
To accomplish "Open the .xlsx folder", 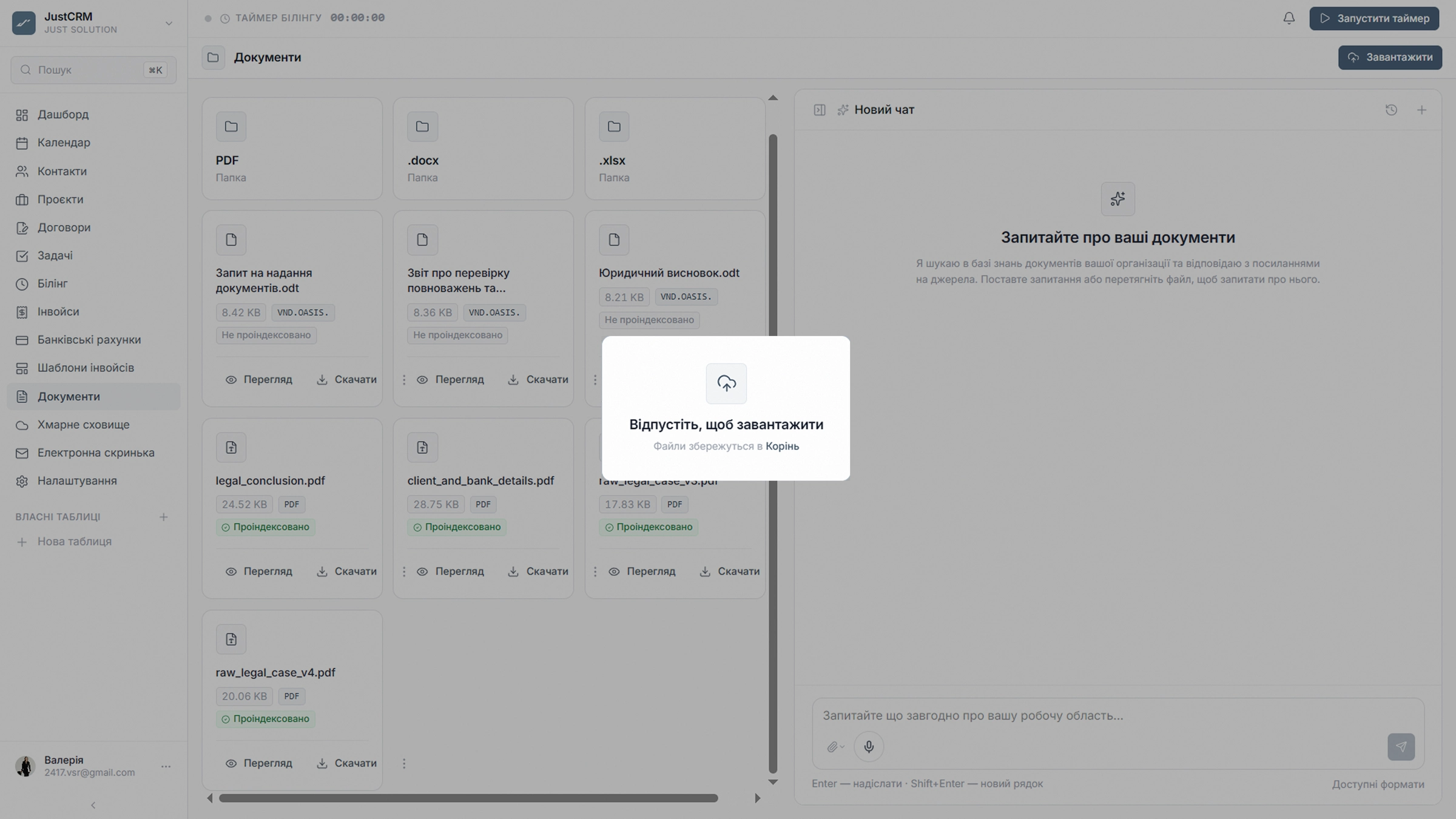I will [675, 149].
